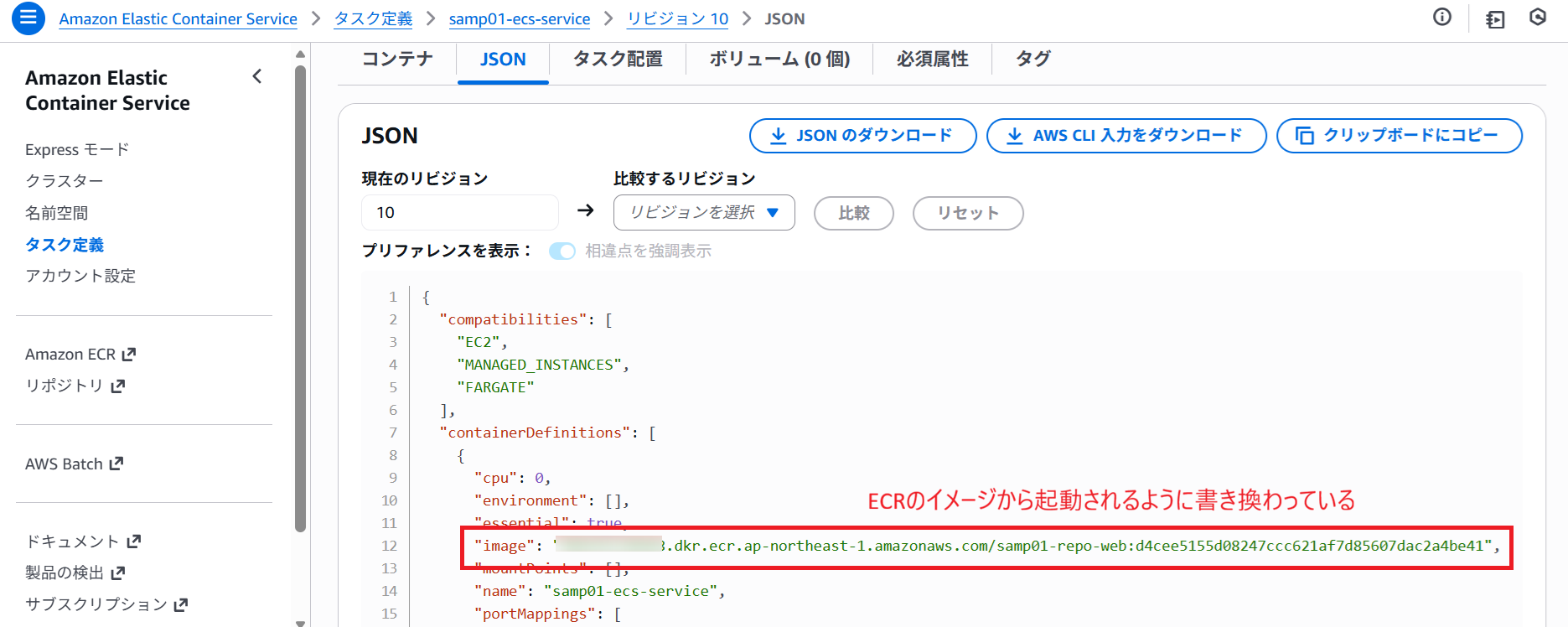Select the JSON tab

(503, 60)
